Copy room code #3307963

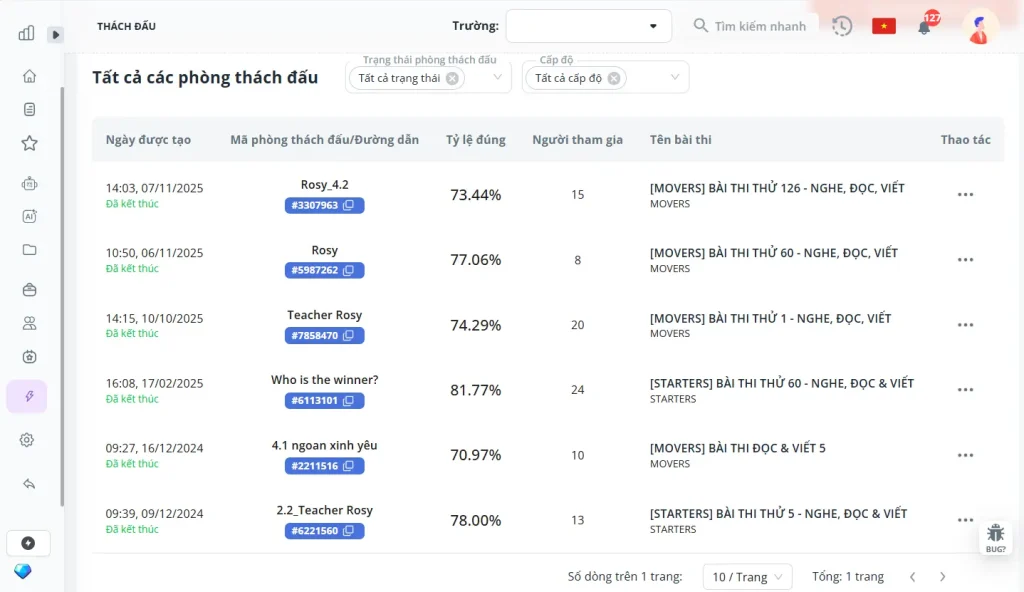coord(349,206)
